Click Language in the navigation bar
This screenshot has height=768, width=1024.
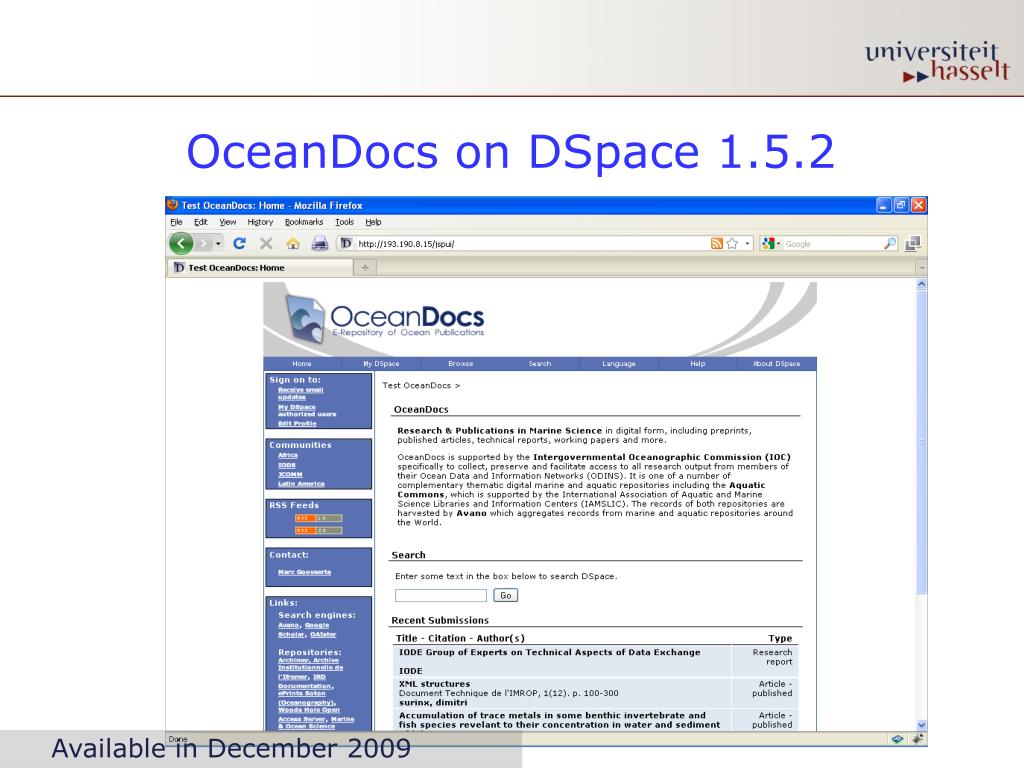(x=618, y=364)
